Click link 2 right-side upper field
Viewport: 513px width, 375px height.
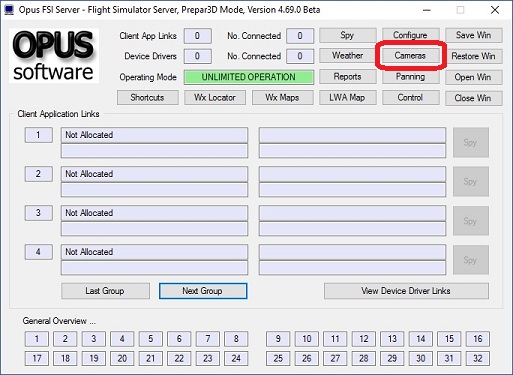pyautogui.click(x=352, y=174)
